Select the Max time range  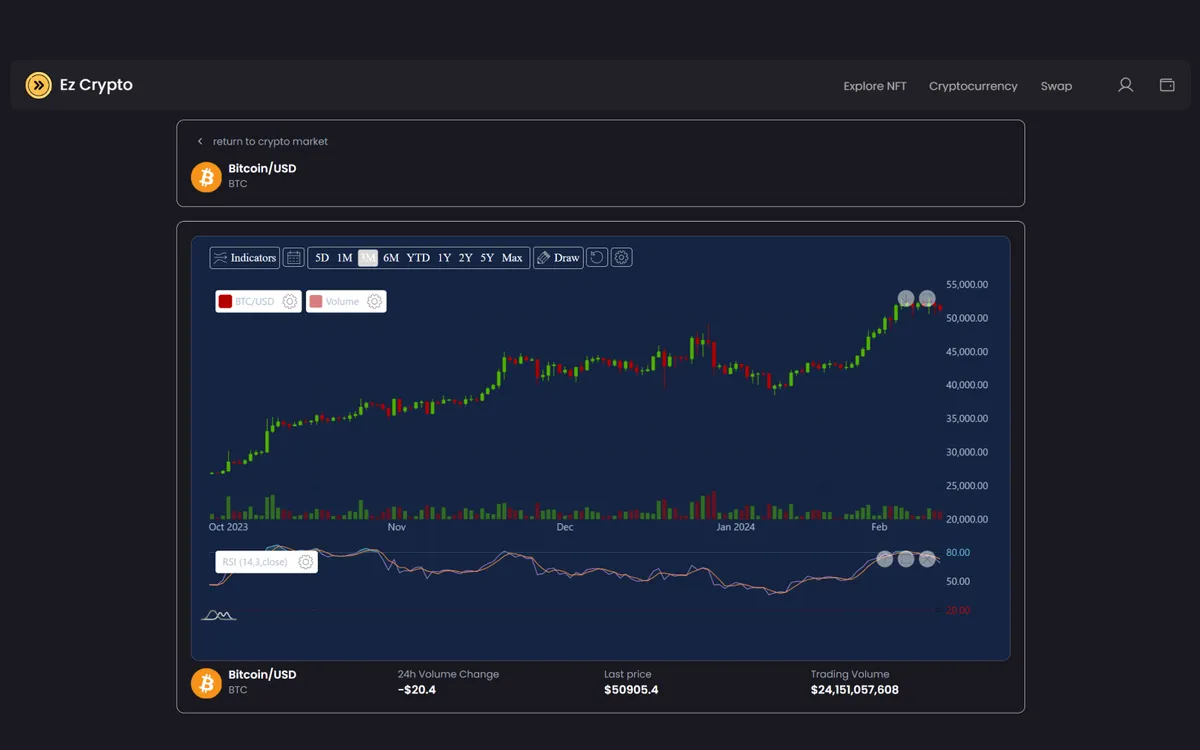(x=512, y=258)
